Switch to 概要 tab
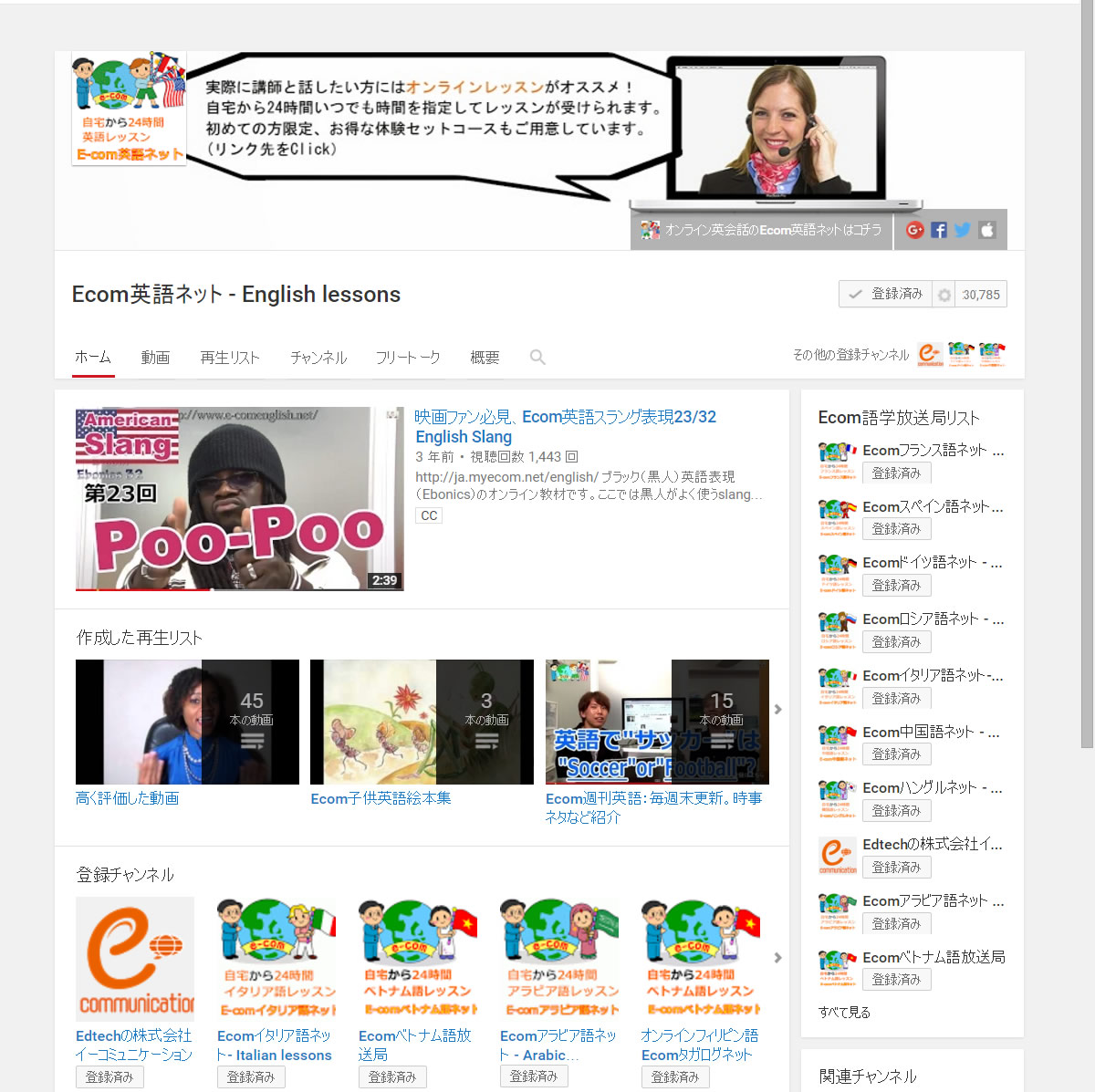Viewport: 1095px width, 1092px height. point(485,358)
